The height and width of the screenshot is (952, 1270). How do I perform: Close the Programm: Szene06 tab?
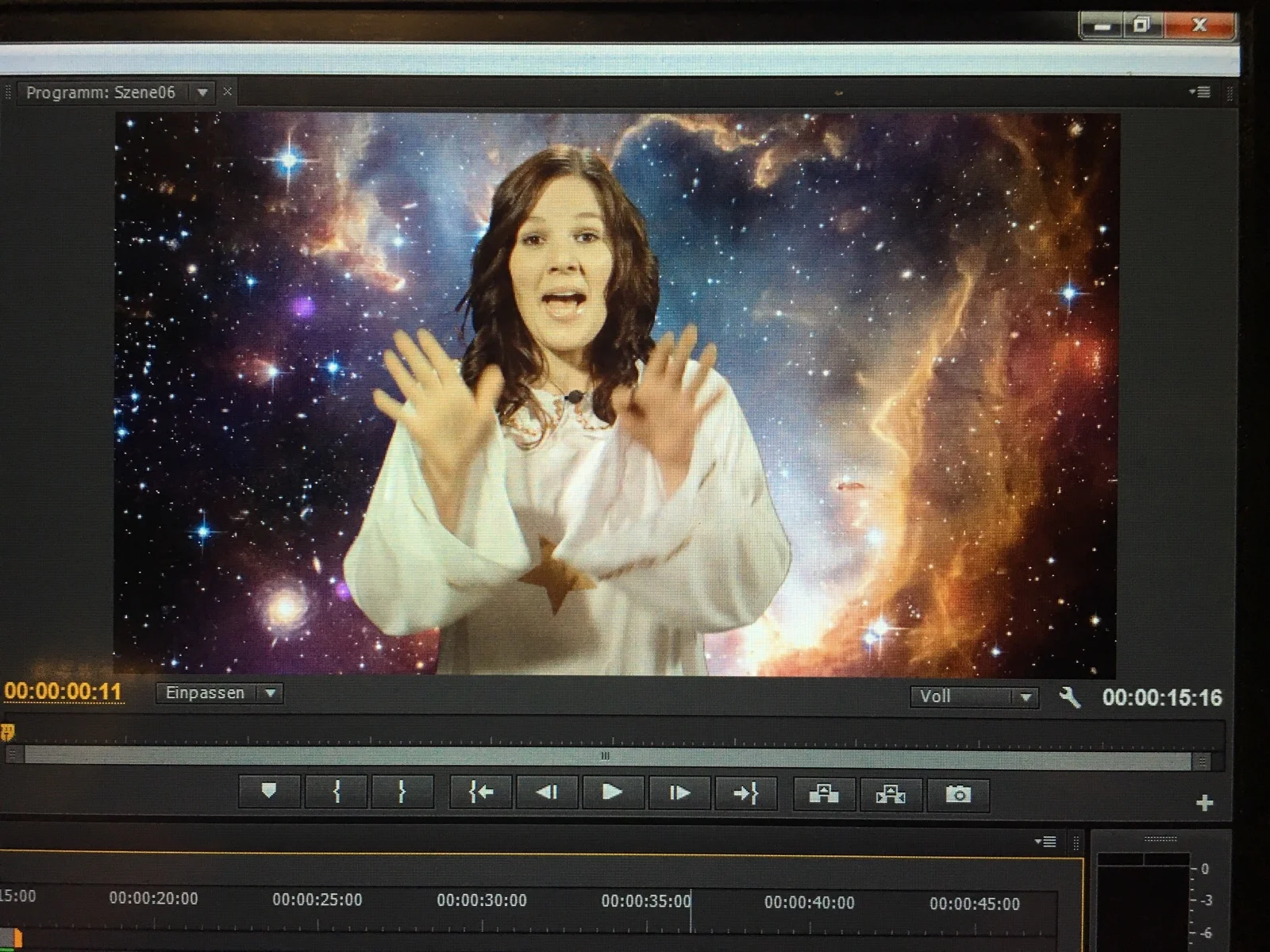(228, 92)
